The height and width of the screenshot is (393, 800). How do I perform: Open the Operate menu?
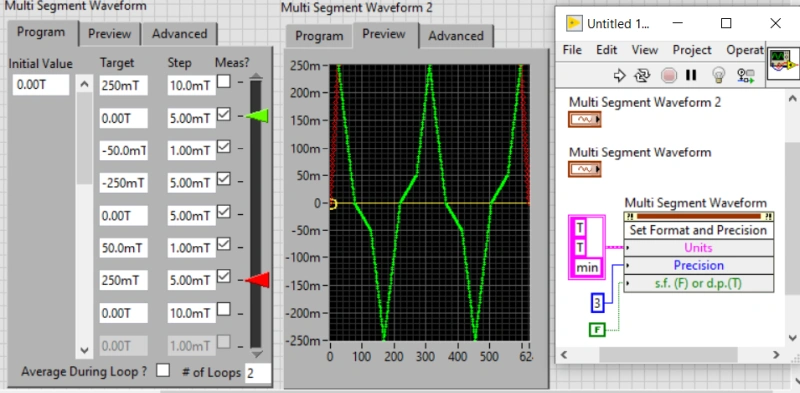tap(745, 50)
